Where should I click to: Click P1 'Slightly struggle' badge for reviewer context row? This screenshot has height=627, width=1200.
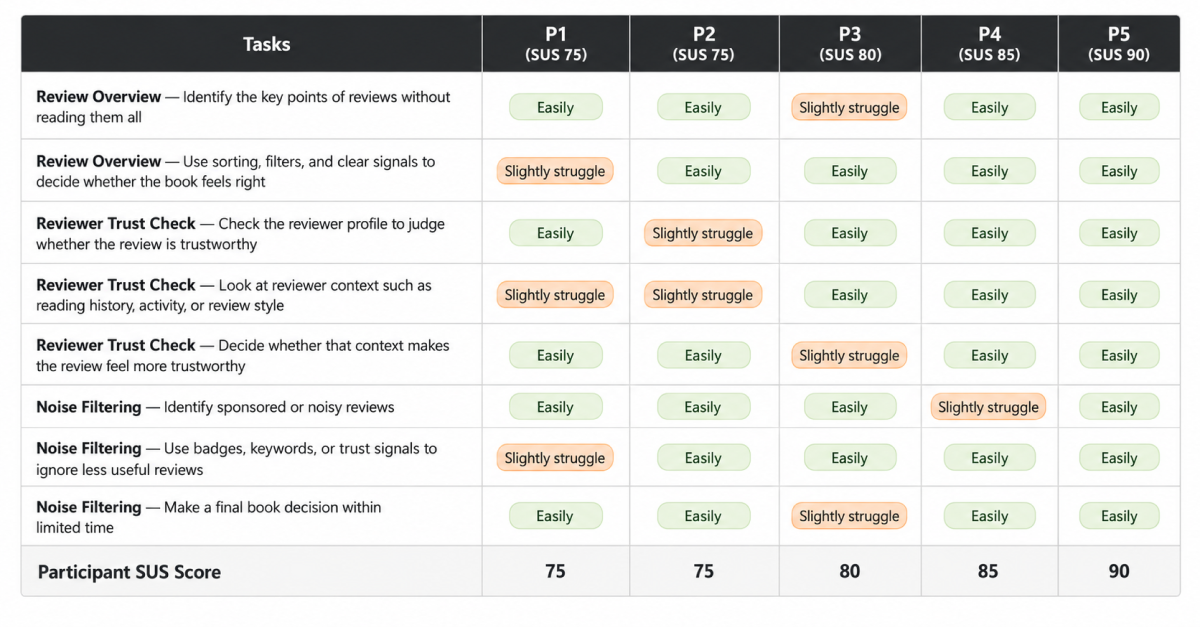click(555, 295)
